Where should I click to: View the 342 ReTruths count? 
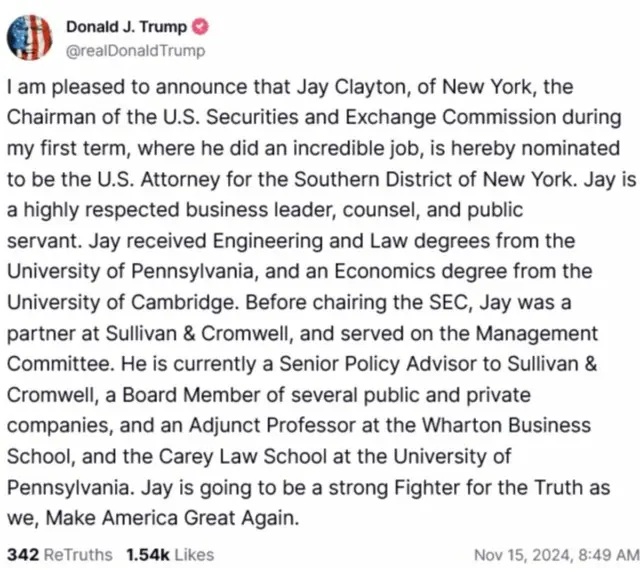pos(23,555)
